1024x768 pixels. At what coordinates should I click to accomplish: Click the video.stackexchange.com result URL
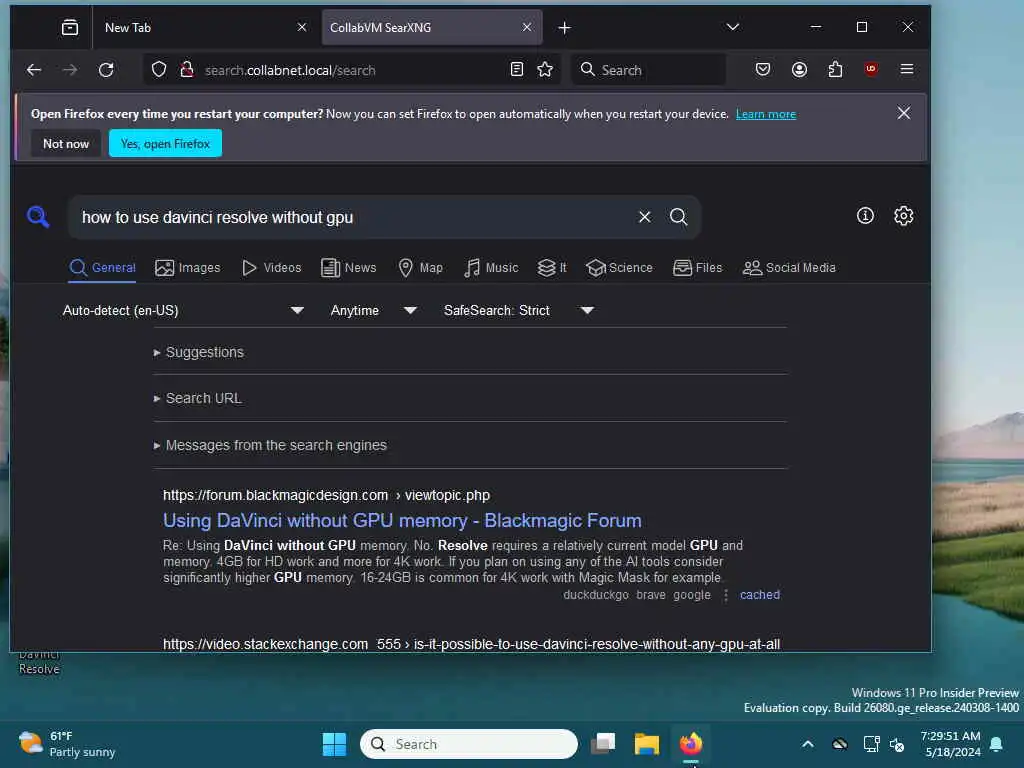coord(472,644)
